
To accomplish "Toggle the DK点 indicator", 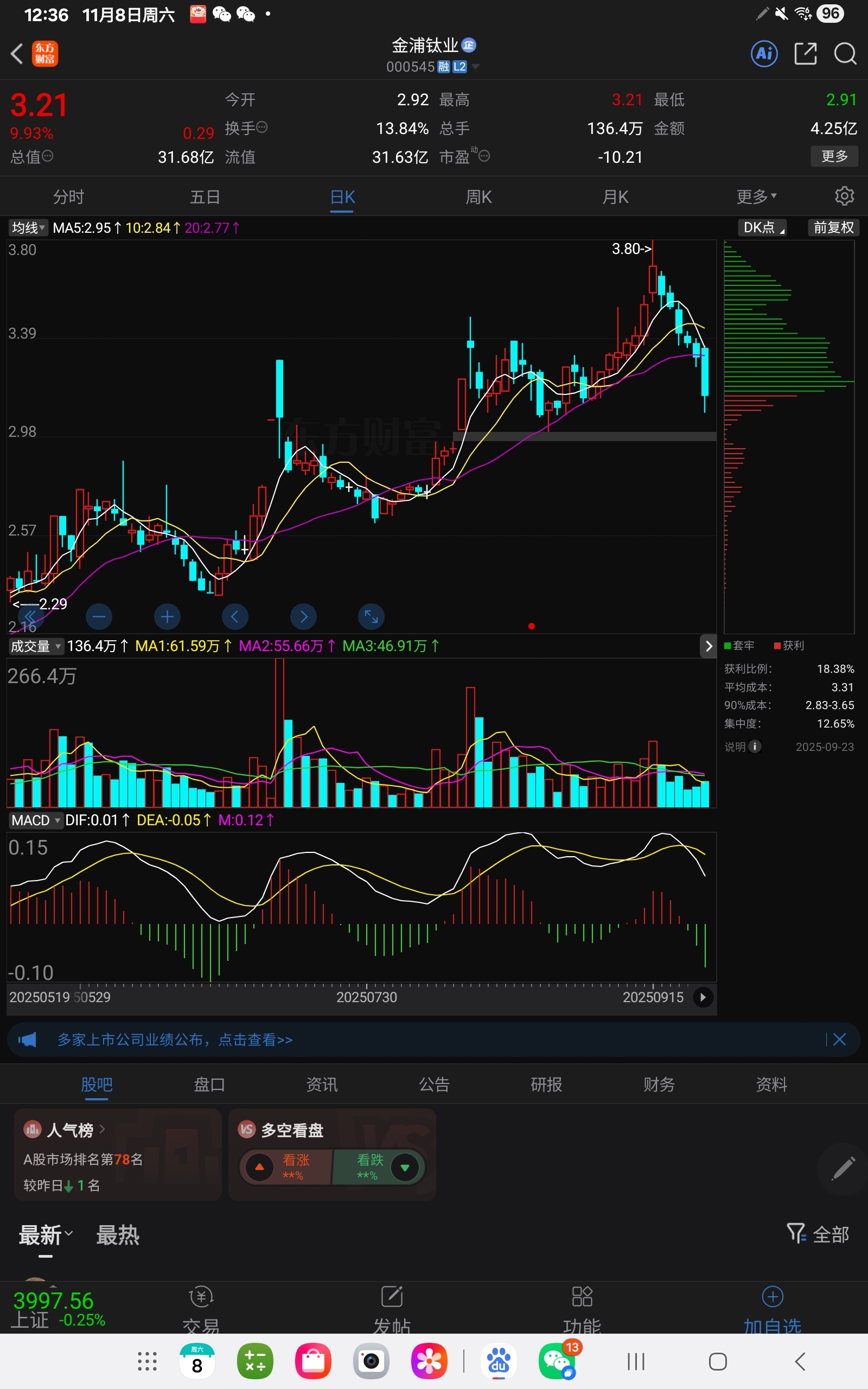I will click(x=762, y=228).
